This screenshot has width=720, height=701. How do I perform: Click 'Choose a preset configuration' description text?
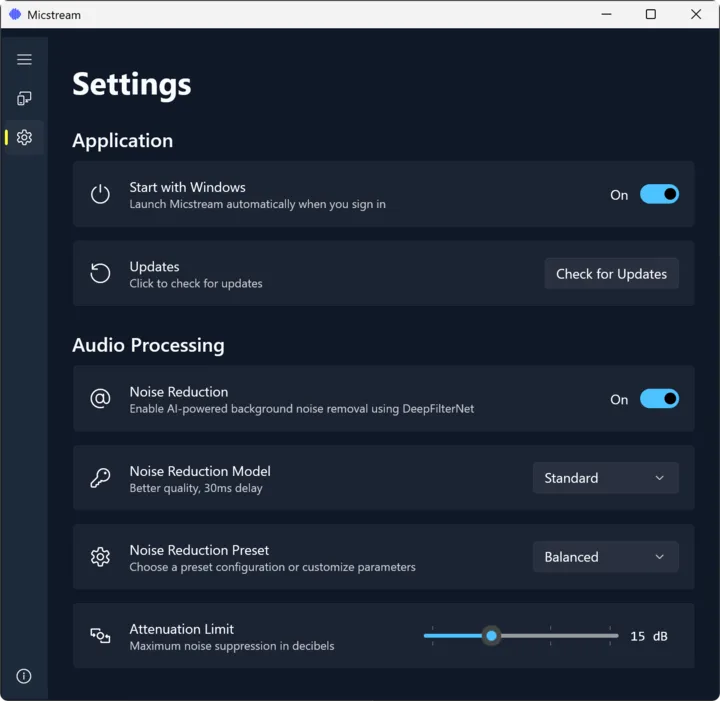click(272, 567)
